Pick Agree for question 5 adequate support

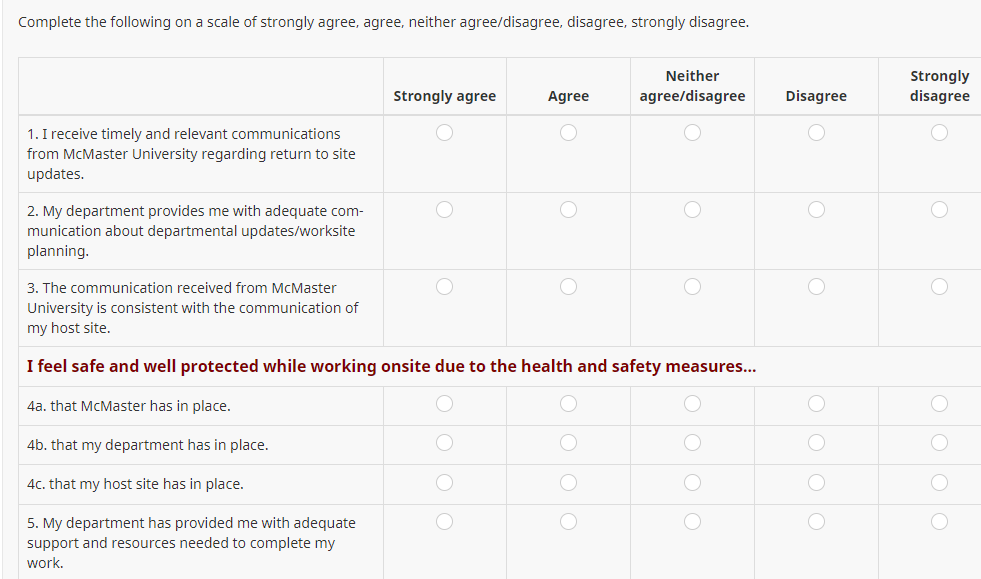568,521
